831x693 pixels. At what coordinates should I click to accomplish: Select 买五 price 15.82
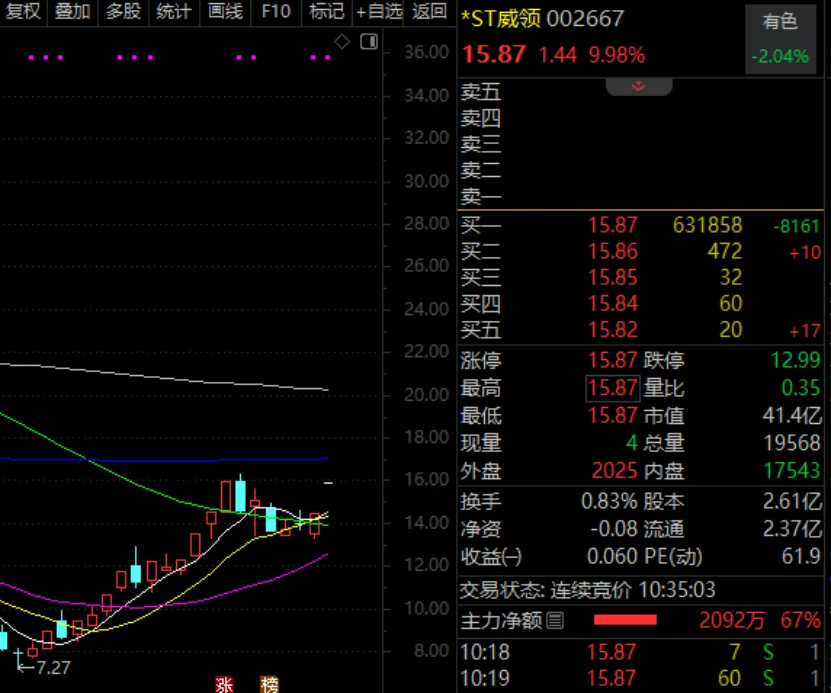[613, 330]
